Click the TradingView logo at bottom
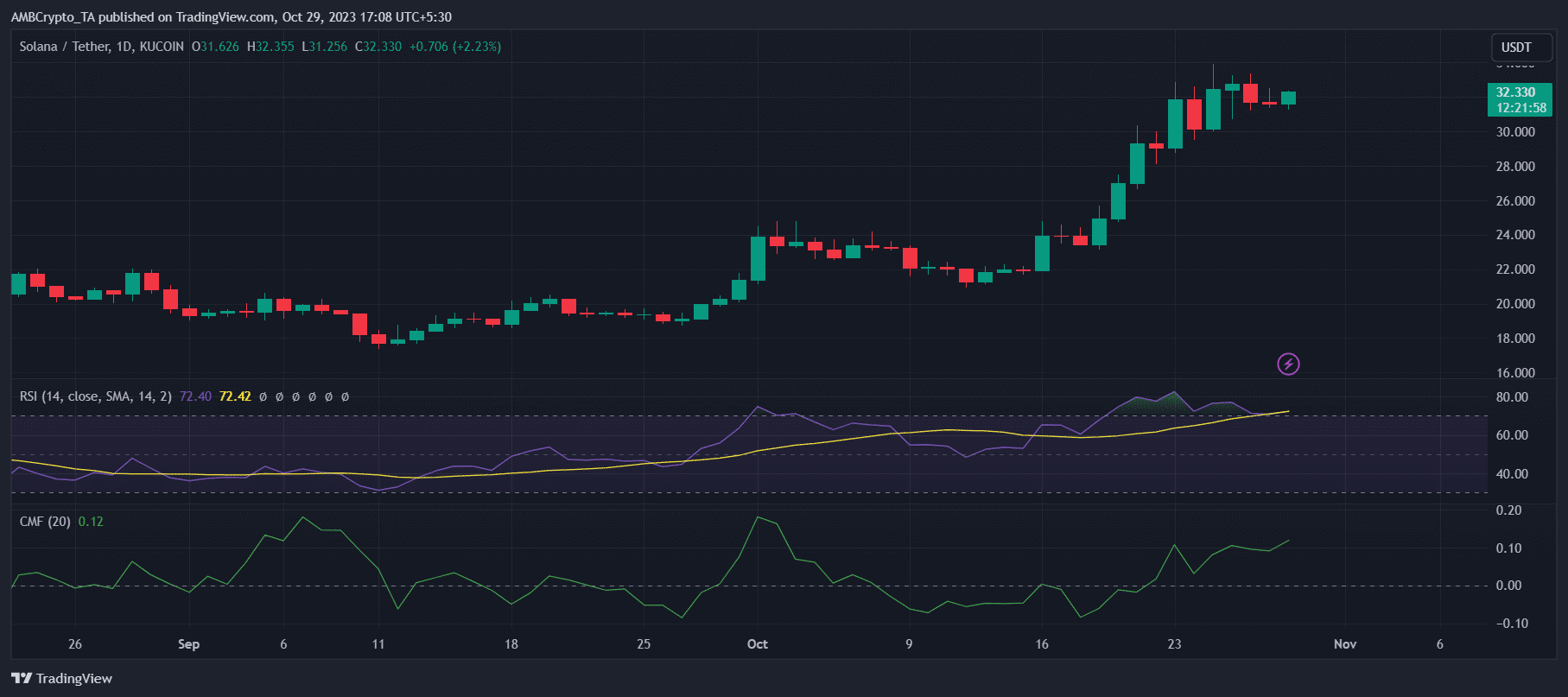 point(61,679)
